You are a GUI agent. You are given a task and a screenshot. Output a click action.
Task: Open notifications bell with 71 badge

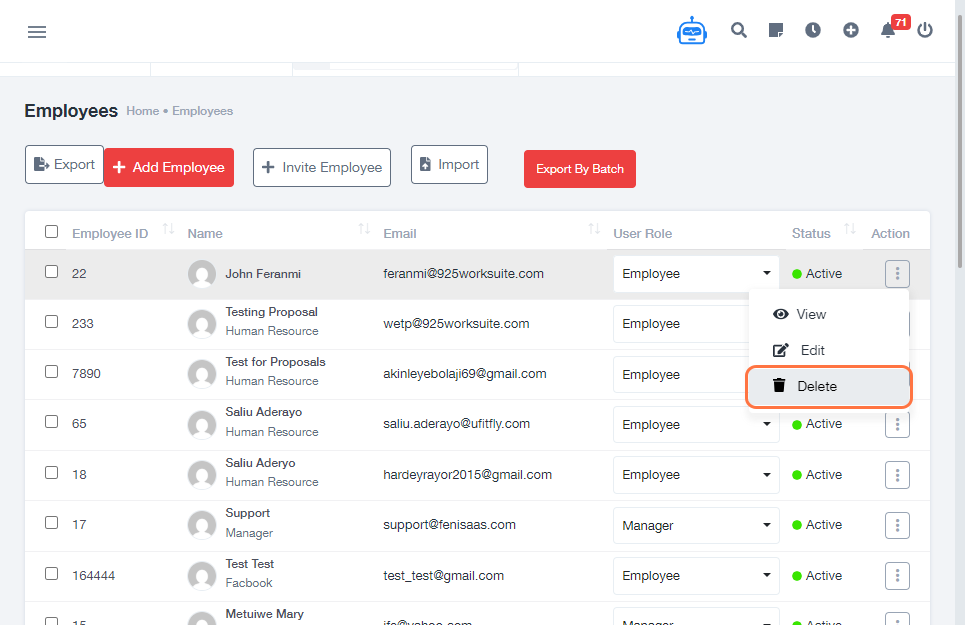[888, 30]
